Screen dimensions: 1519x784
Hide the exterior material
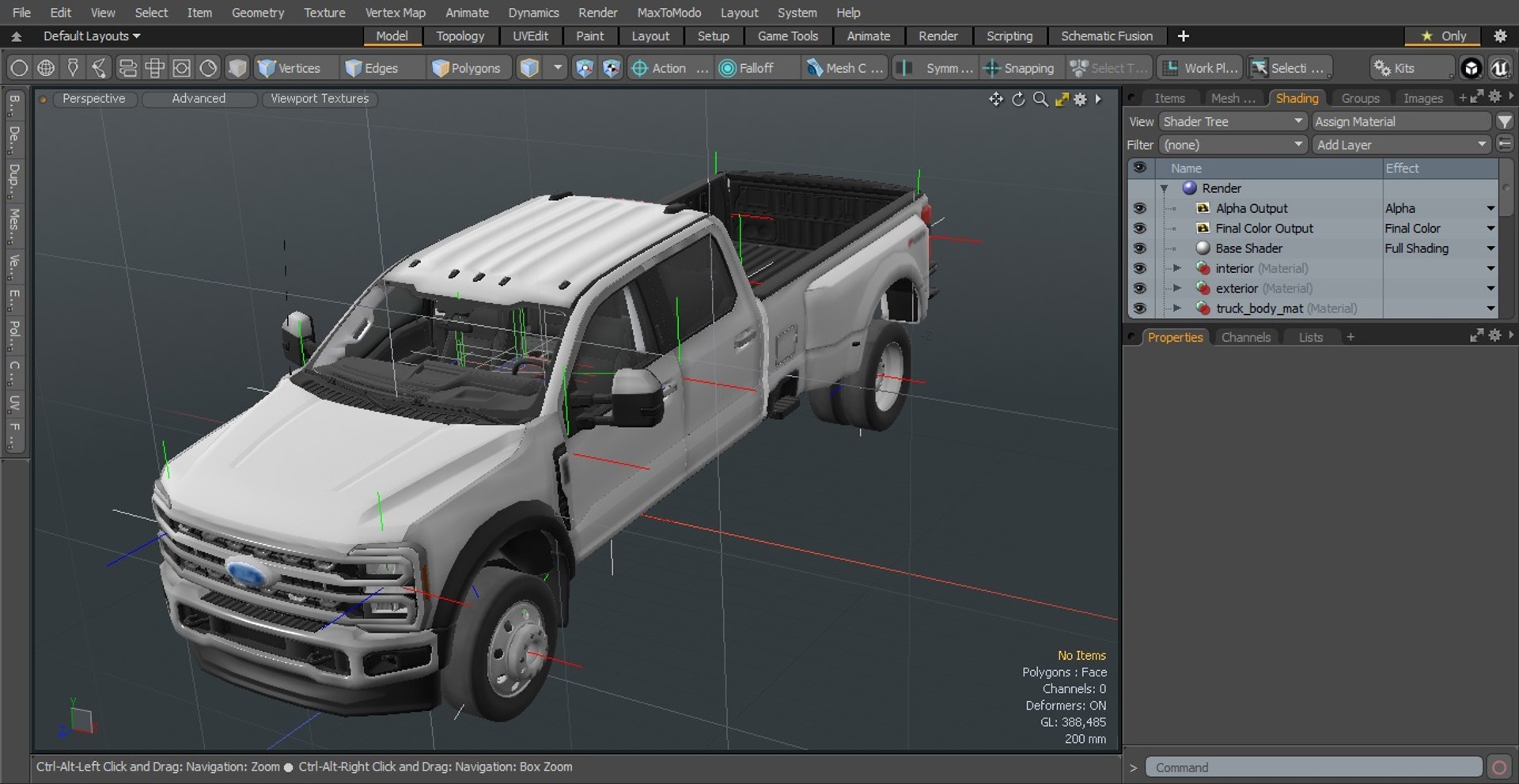tap(1139, 289)
